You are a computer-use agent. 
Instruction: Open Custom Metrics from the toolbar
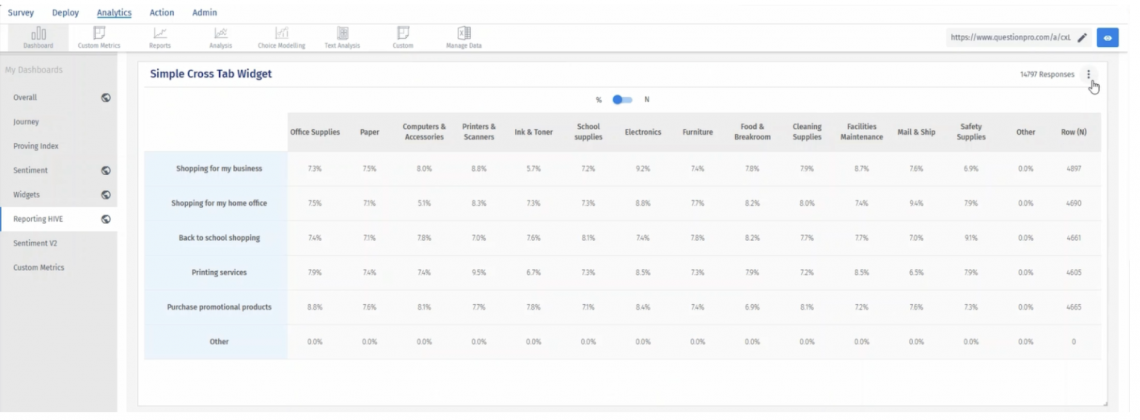point(99,37)
